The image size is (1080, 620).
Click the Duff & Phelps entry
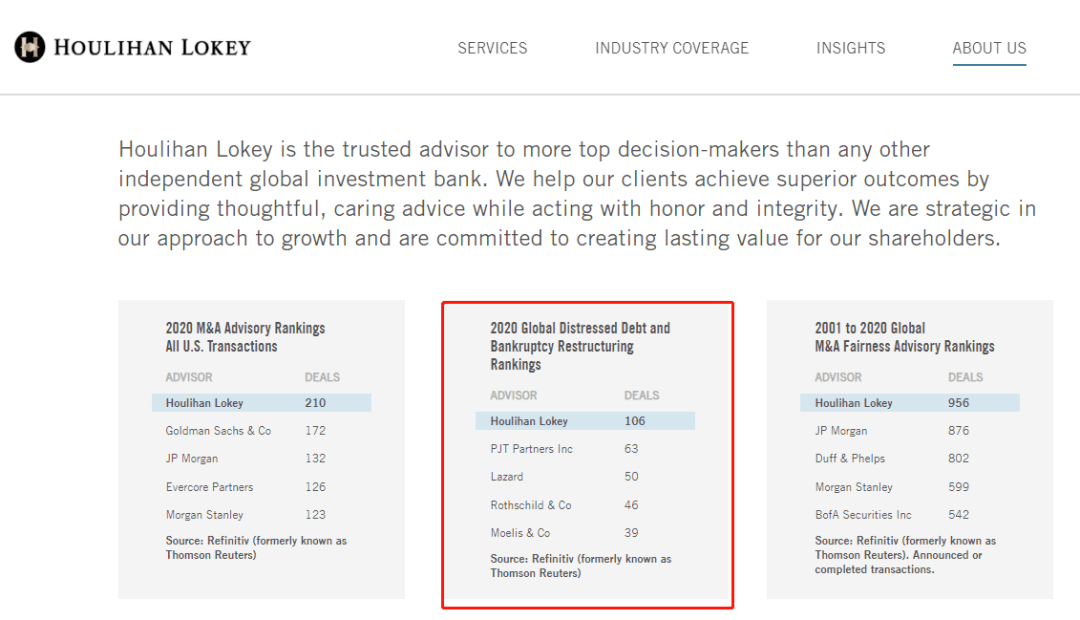(x=849, y=459)
